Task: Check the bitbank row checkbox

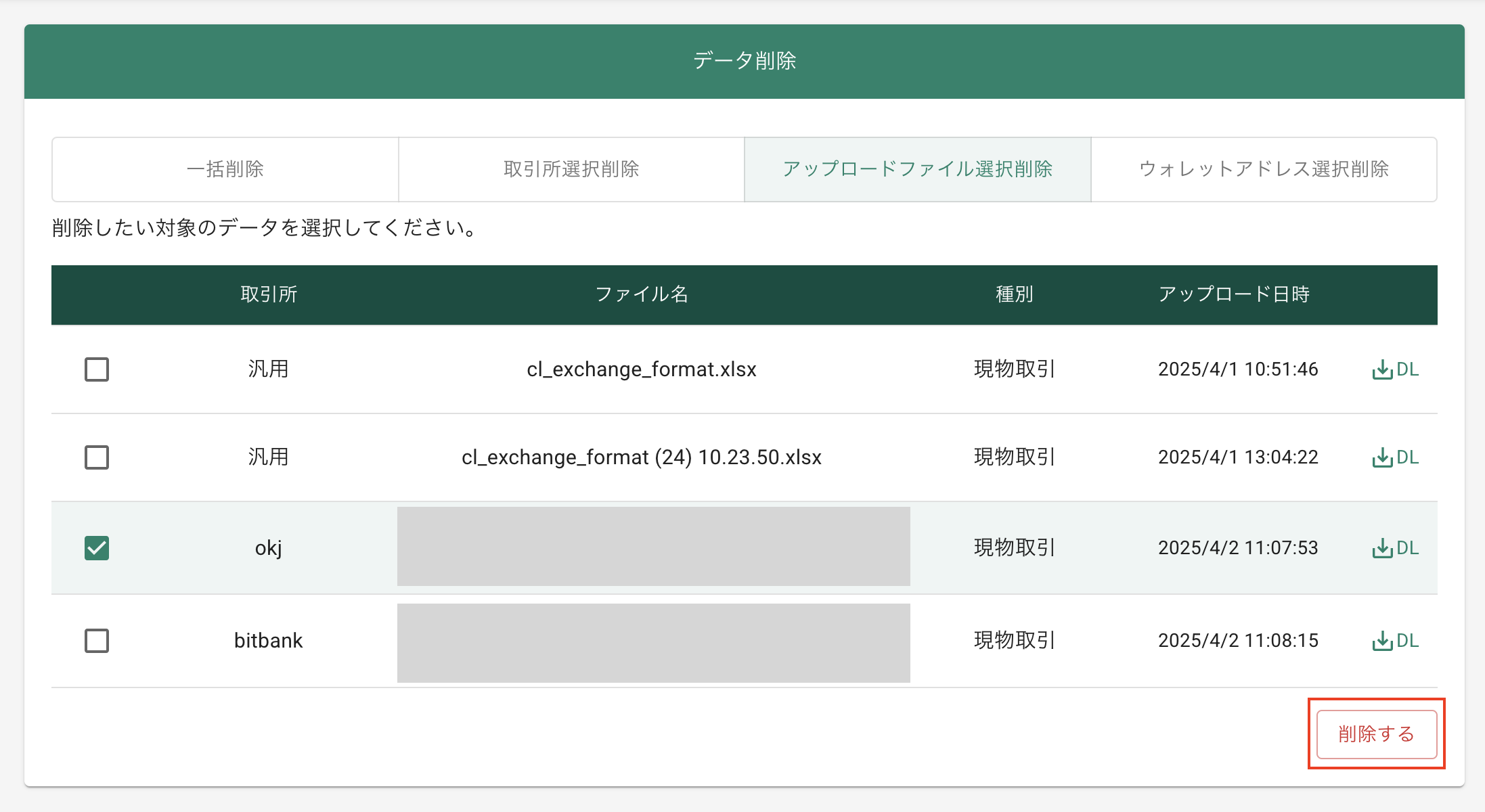Action: coord(97,641)
